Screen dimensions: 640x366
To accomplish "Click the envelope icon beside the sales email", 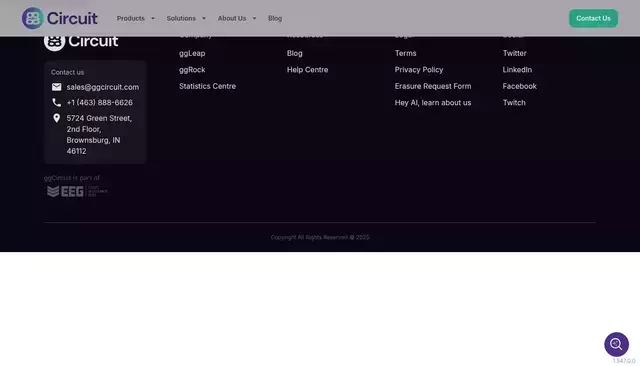I will click(x=57, y=87).
